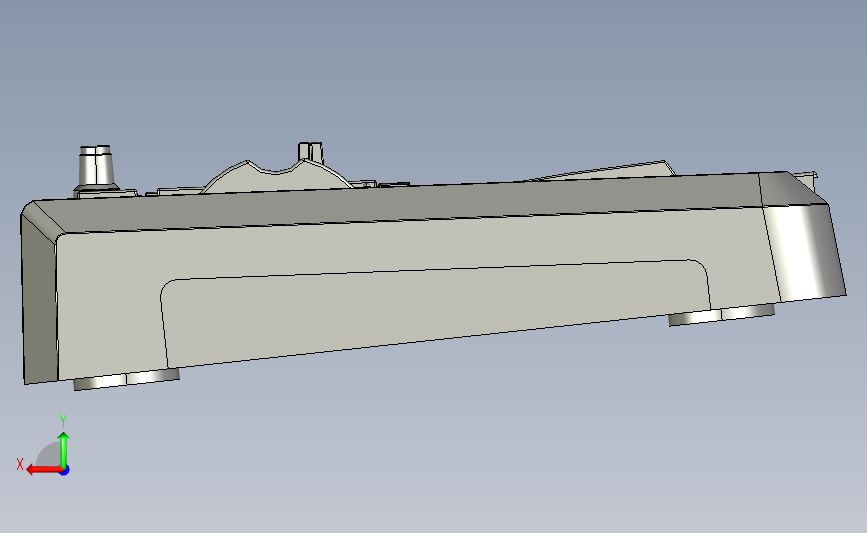The image size is (867, 533).
Task: Select the gray XY plane quadrant of triad
Action: pyautogui.click(x=49, y=454)
